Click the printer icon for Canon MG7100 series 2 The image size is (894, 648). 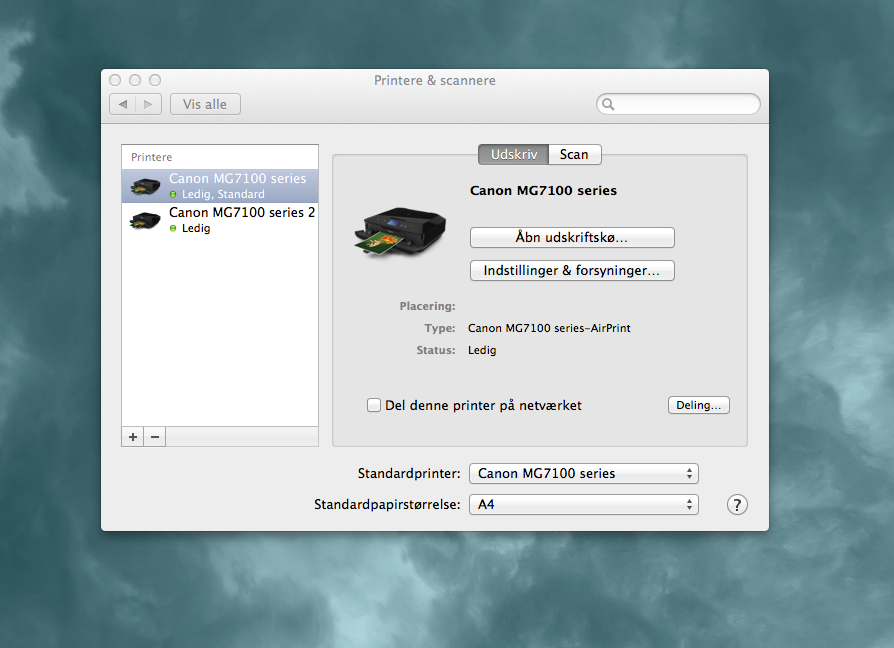pyautogui.click(x=145, y=220)
